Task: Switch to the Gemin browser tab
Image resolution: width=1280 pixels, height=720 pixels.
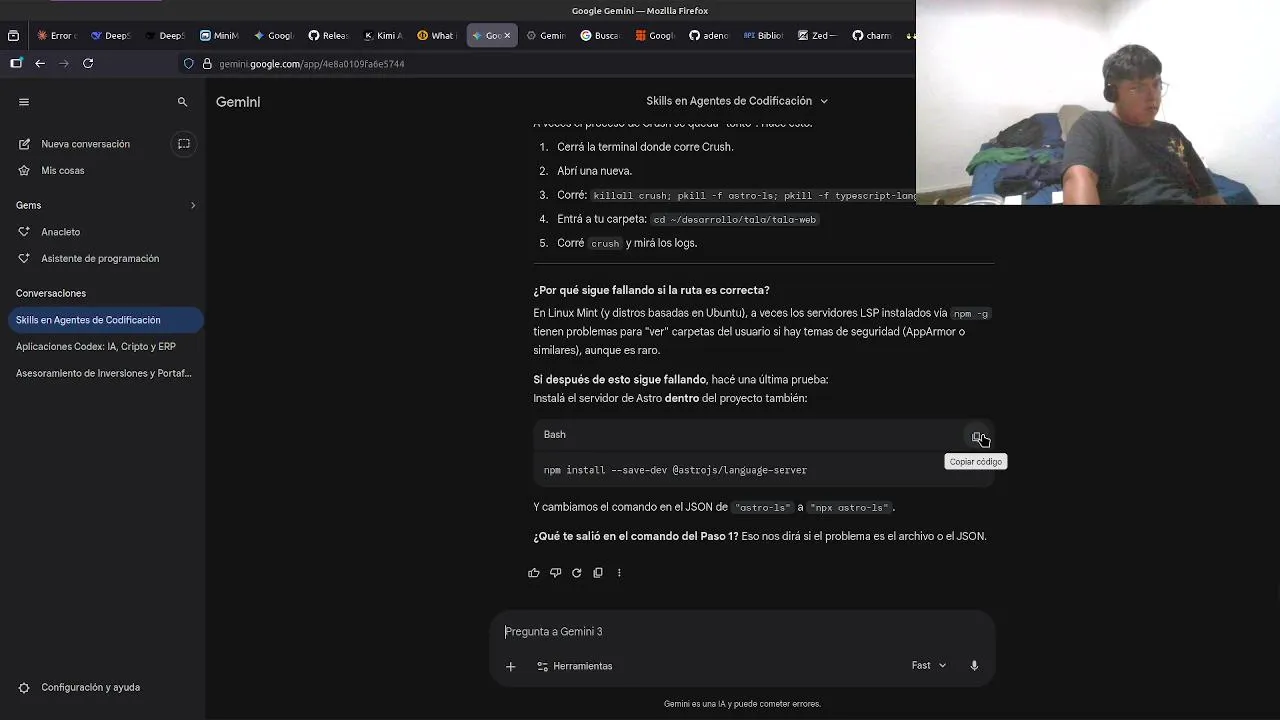Action: (x=545, y=36)
